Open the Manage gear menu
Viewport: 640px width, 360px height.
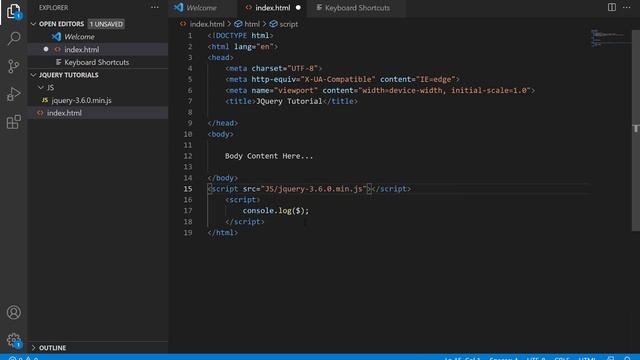(13, 340)
